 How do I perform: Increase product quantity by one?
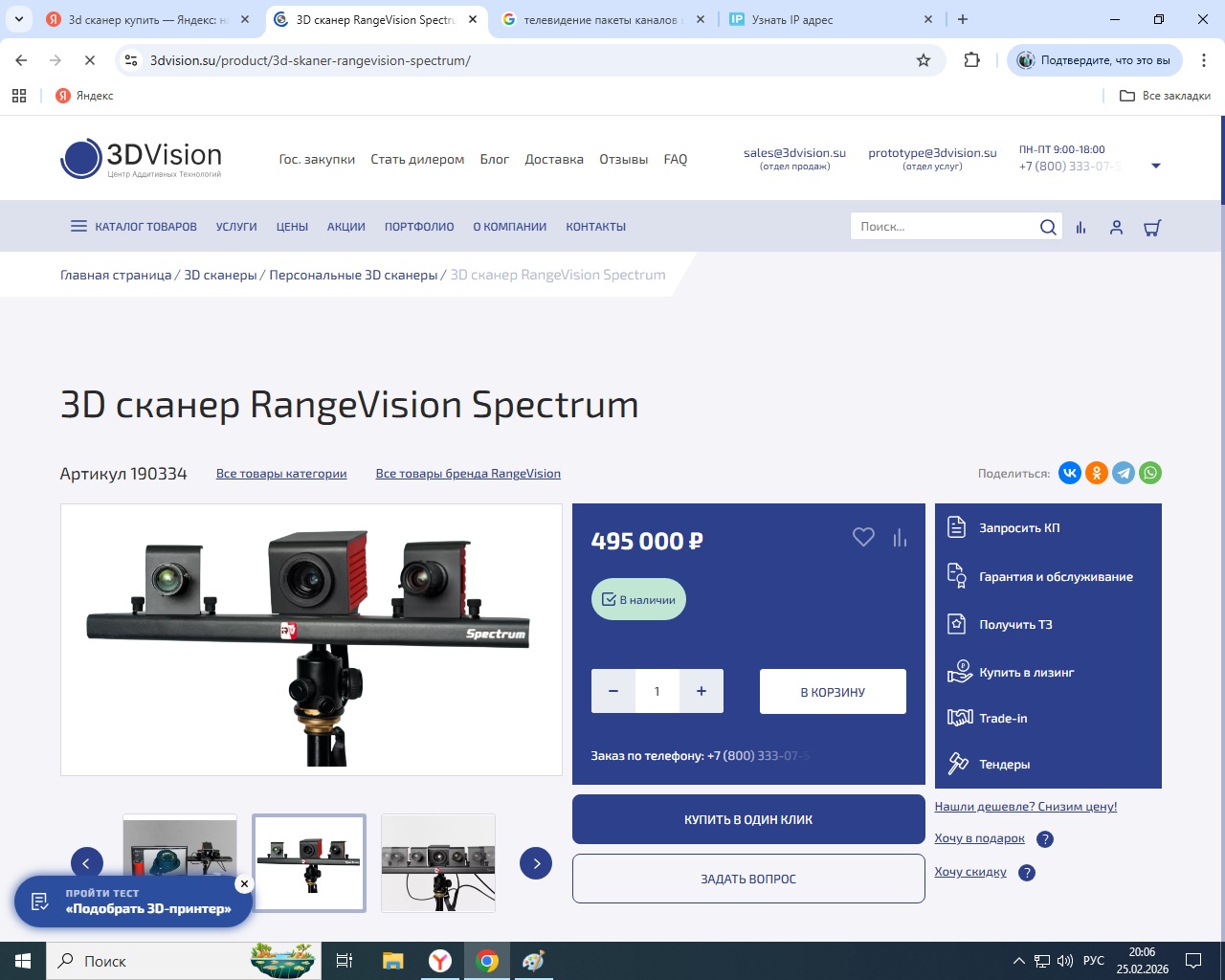click(x=702, y=691)
